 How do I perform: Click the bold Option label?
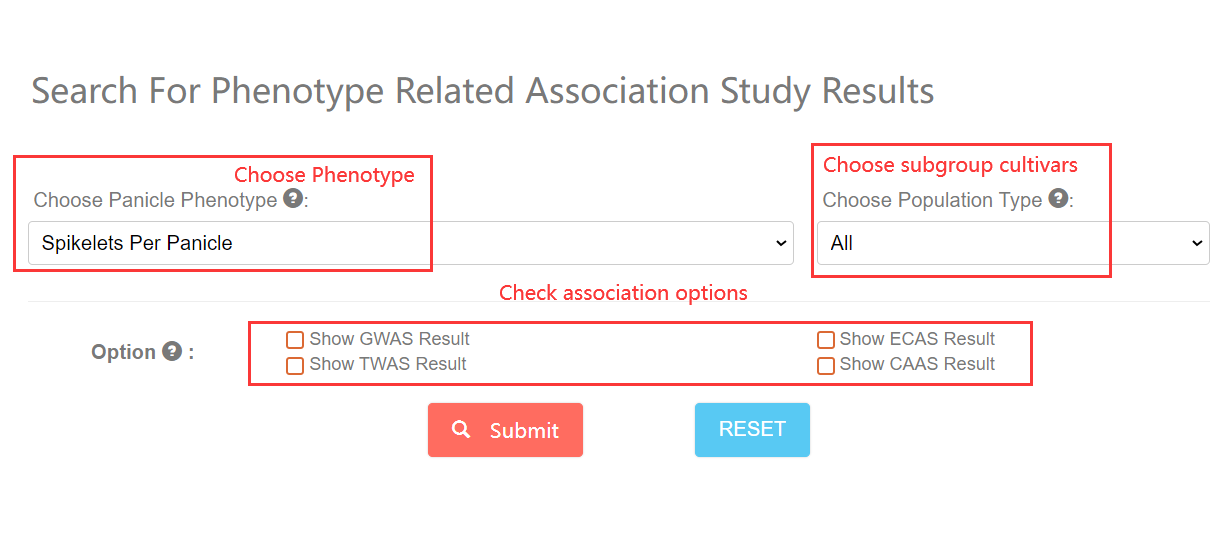click(x=123, y=352)
